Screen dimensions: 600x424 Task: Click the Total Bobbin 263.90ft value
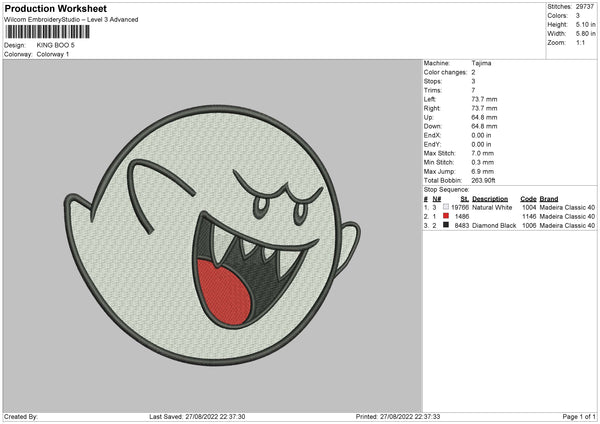pyautogui.click(x=484, y=180)
